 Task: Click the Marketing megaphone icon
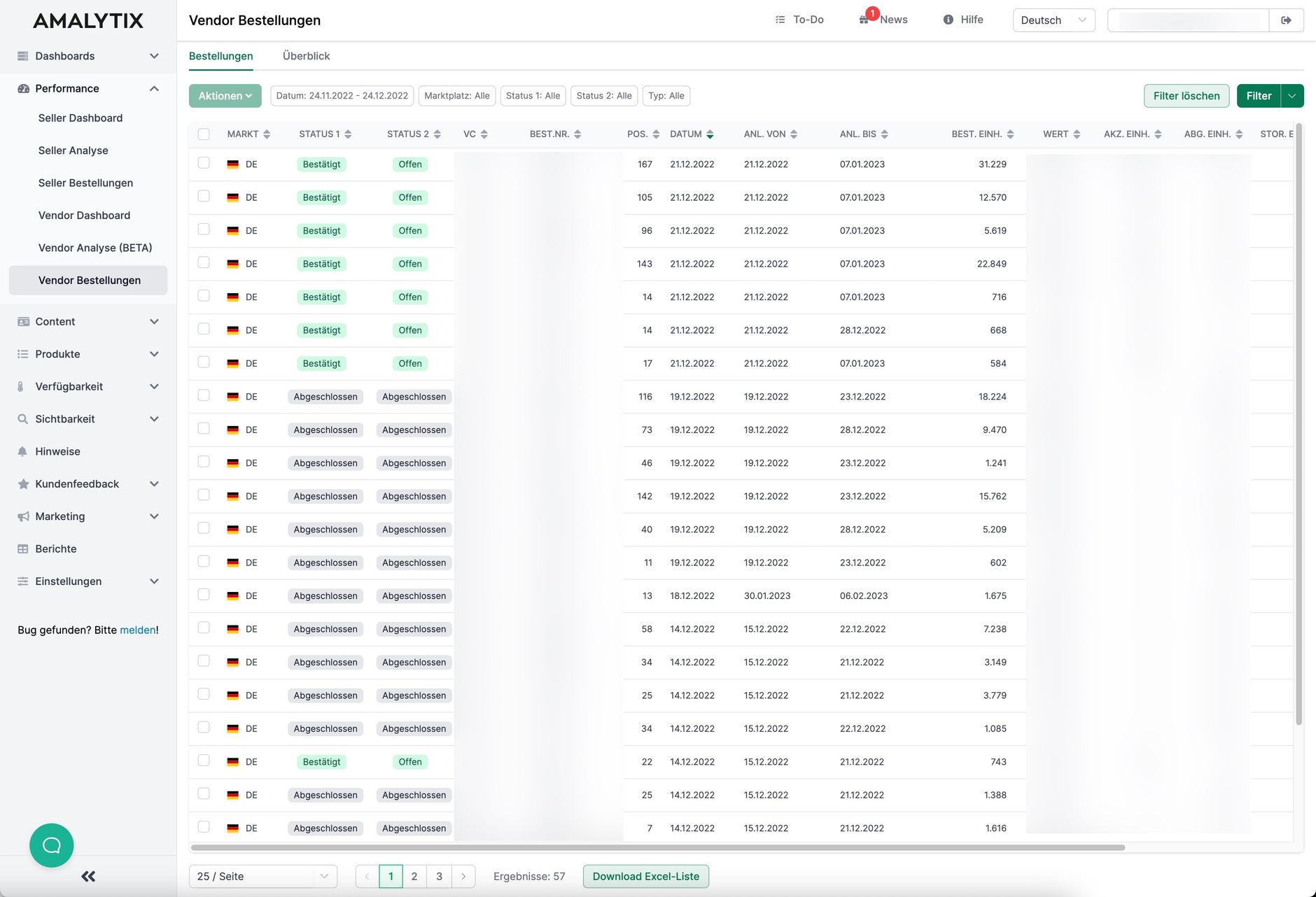[x=23, y=516]
